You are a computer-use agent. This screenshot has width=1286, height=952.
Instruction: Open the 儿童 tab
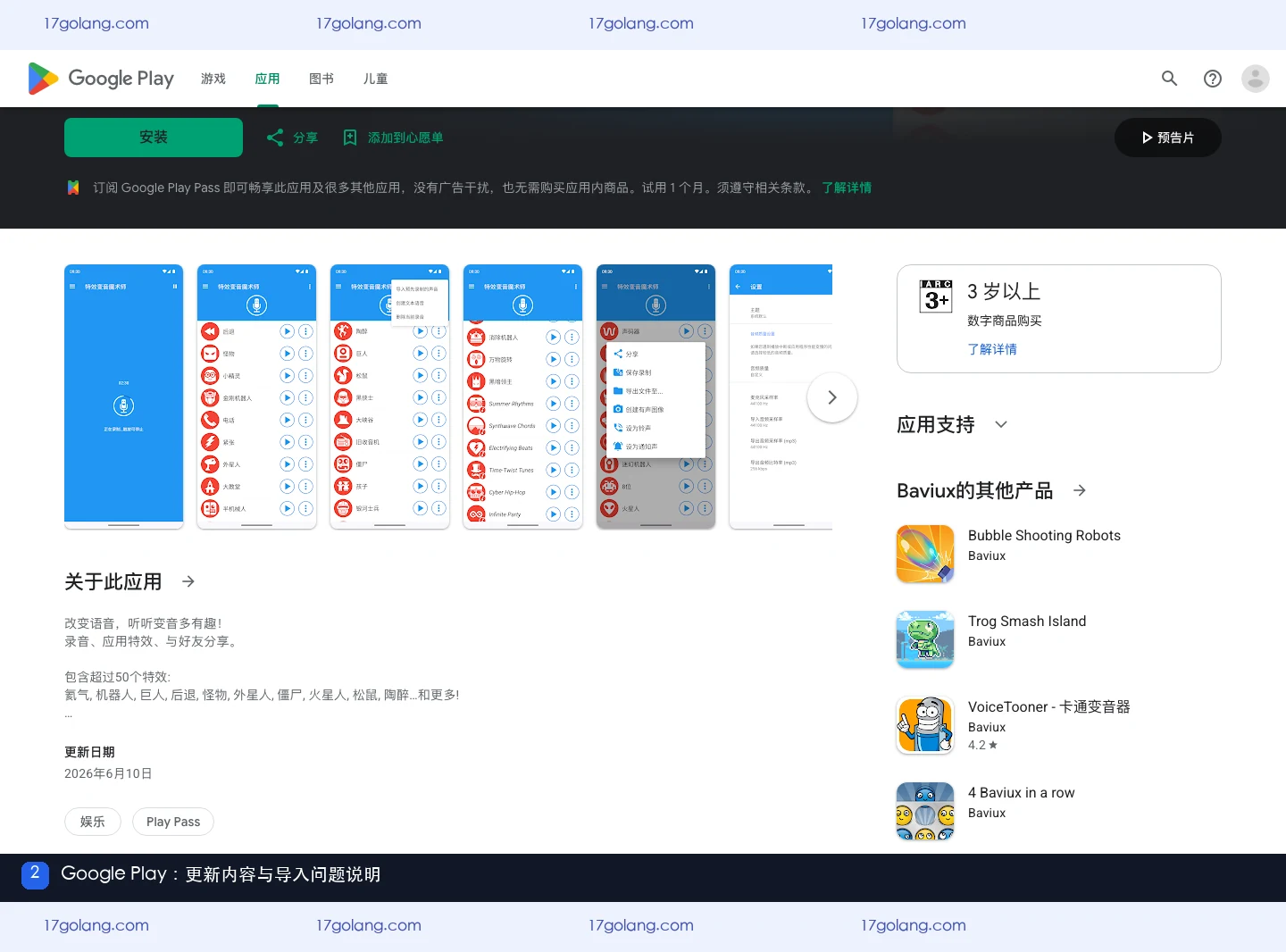[x=375, y=79]
